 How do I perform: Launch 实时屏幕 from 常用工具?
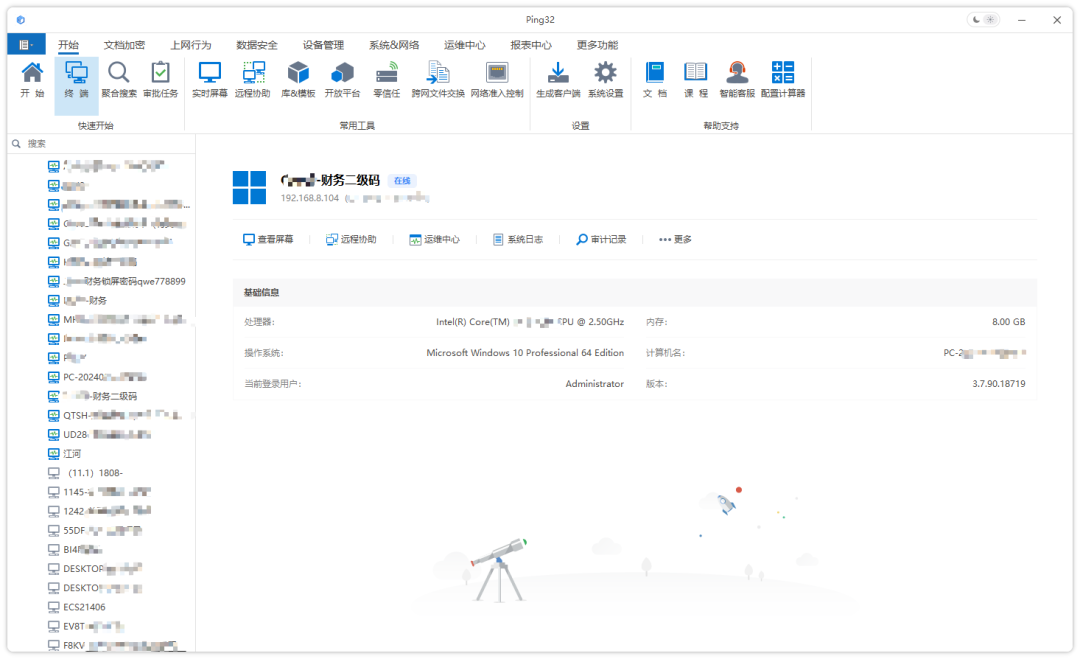(208, 78)
